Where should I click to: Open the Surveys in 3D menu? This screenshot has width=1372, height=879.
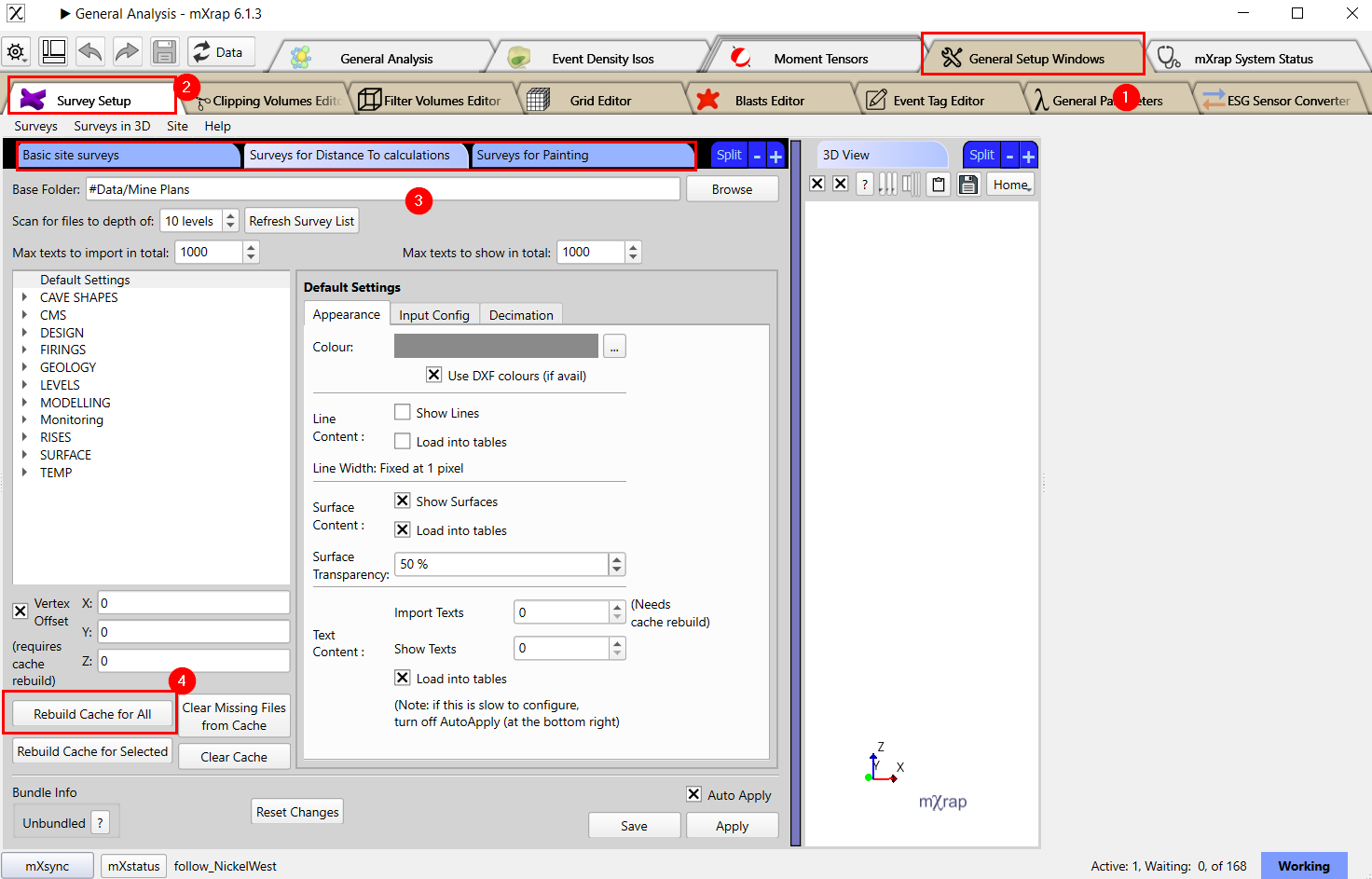tap(112, 126)
